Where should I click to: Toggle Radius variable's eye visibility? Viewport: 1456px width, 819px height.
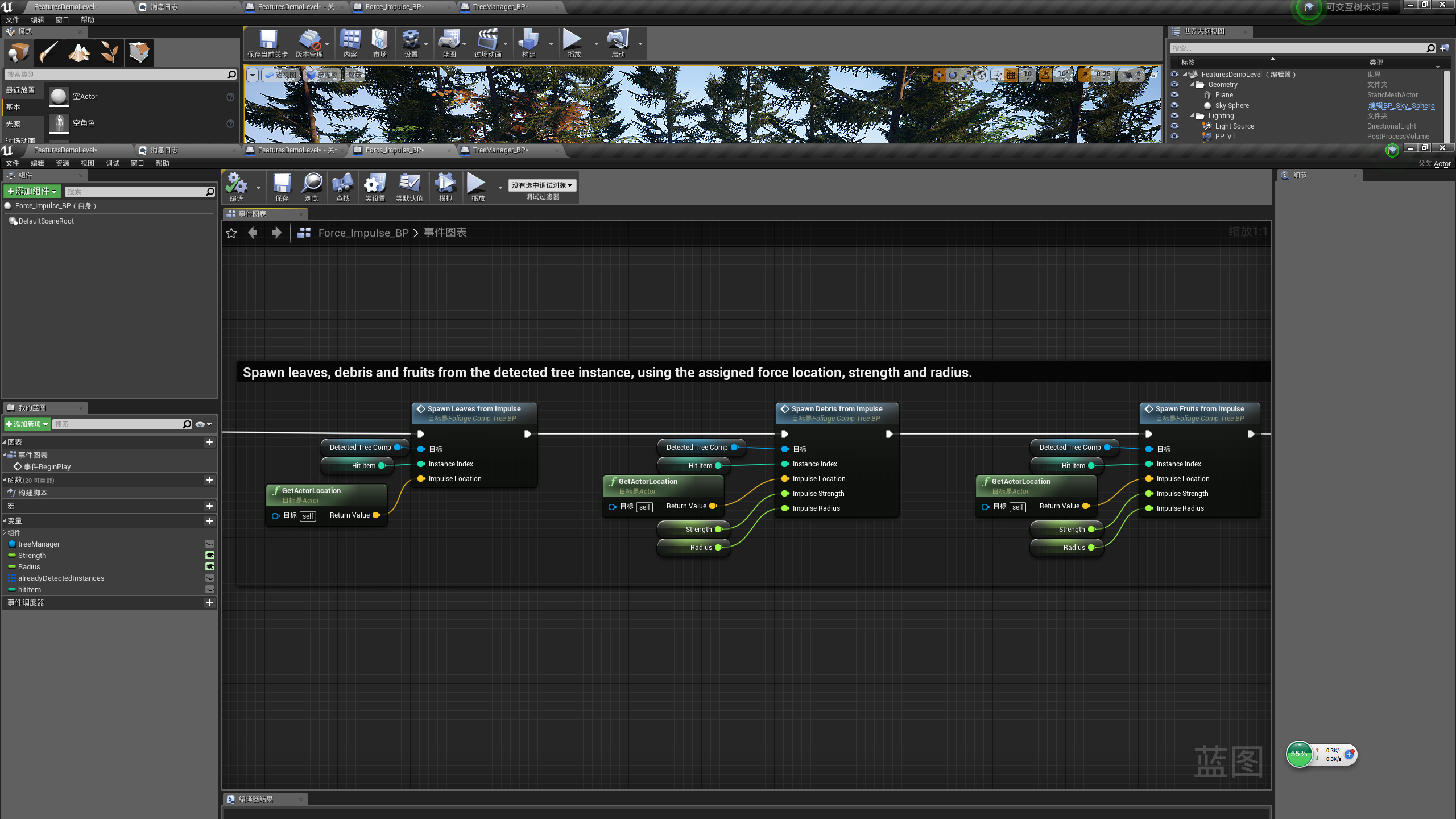(210, 566)
